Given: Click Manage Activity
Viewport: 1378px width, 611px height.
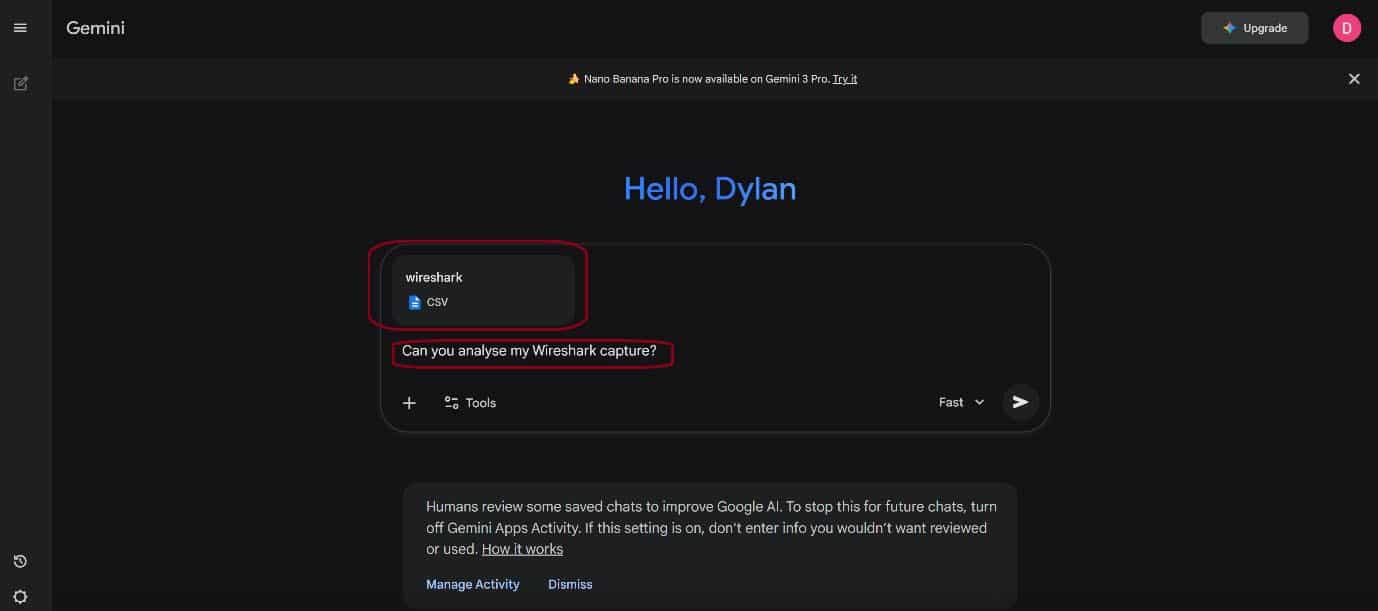Looking at the screenshot, I should click(473, 584).
